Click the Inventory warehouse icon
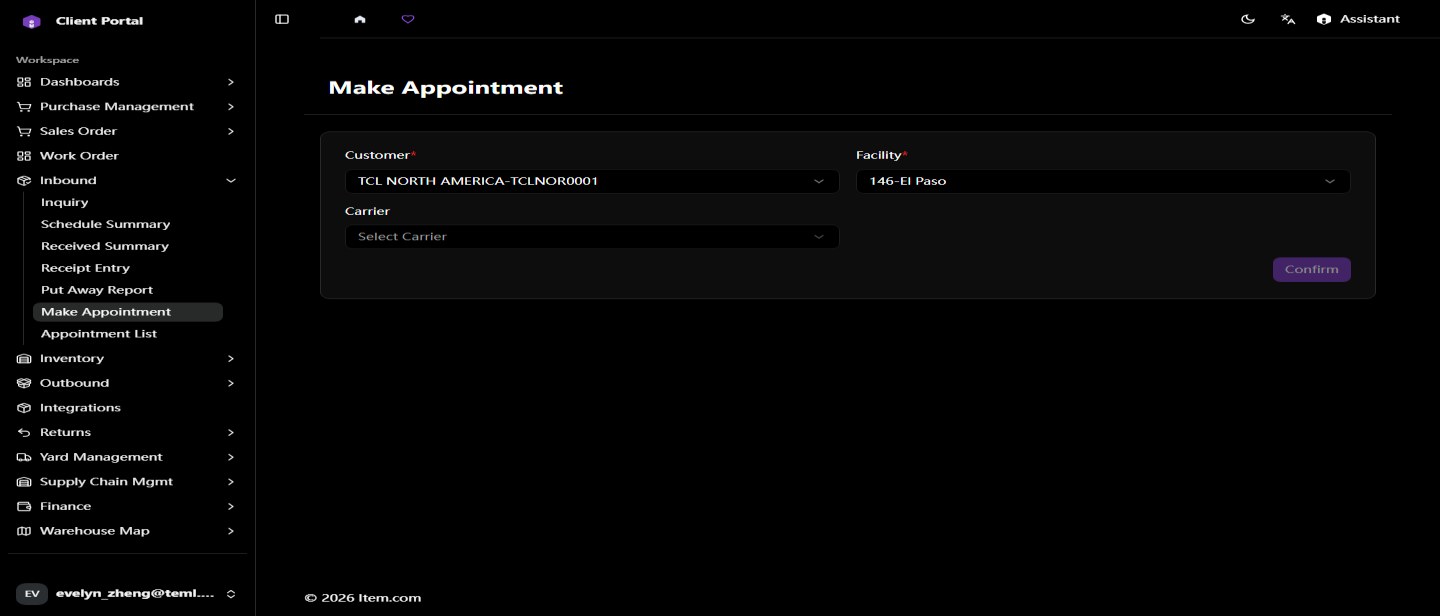 (24, 358)
